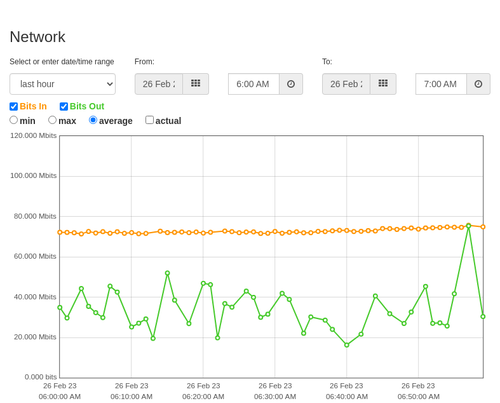Click the '06:50:00 AM' time axis label
500x403 pixels.
(418, 397)
